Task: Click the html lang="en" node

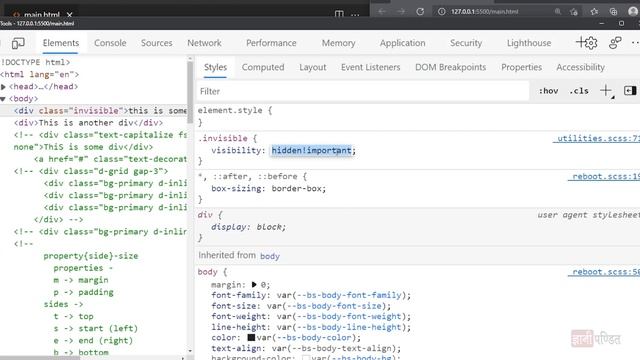Action: coord(40,74)
